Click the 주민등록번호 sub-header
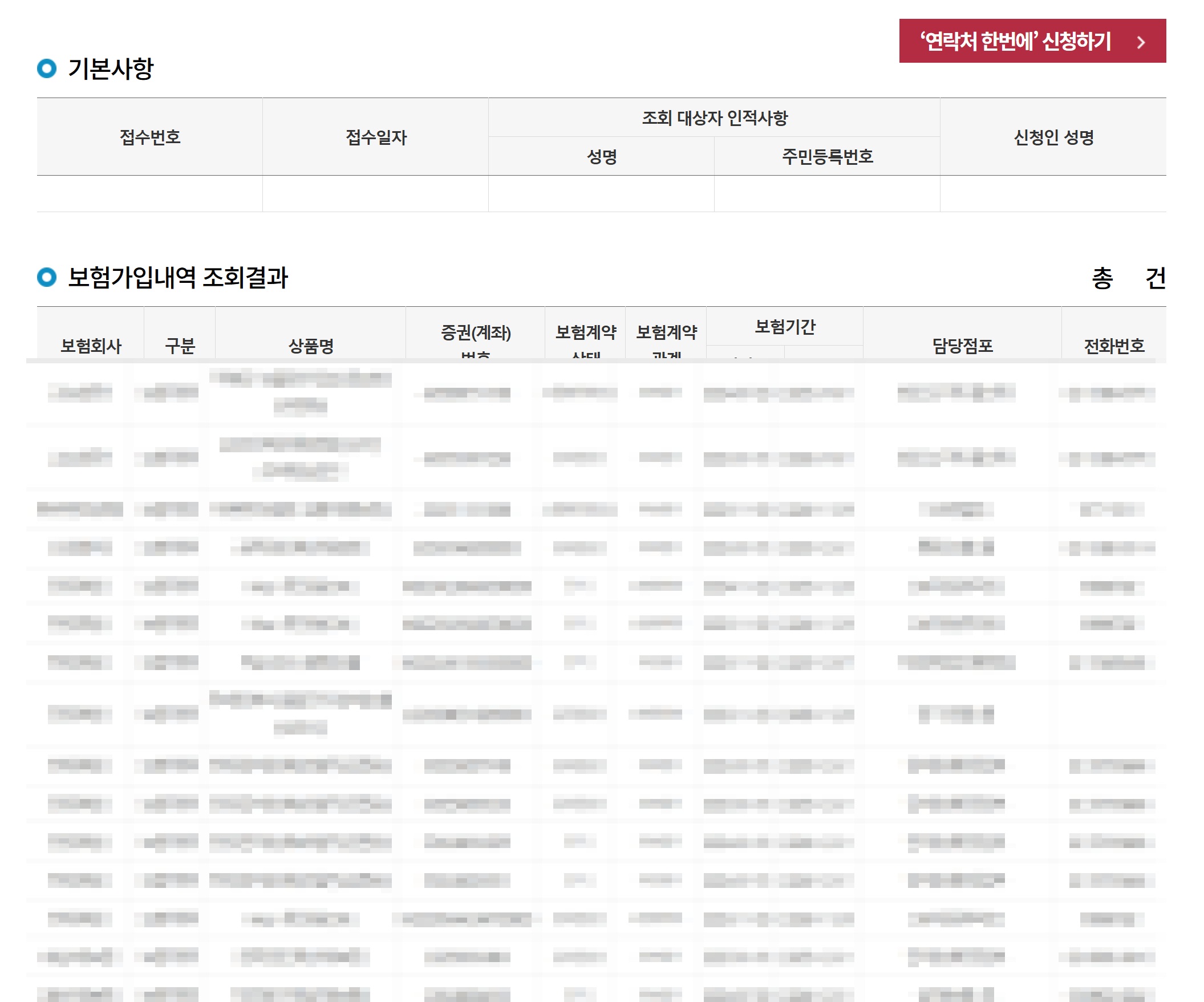 click(x=827, y=156)
